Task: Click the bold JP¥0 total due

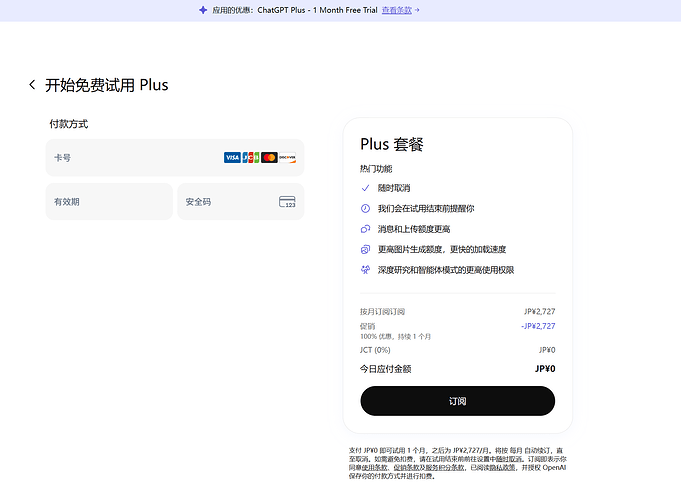Action: point(545,369)
